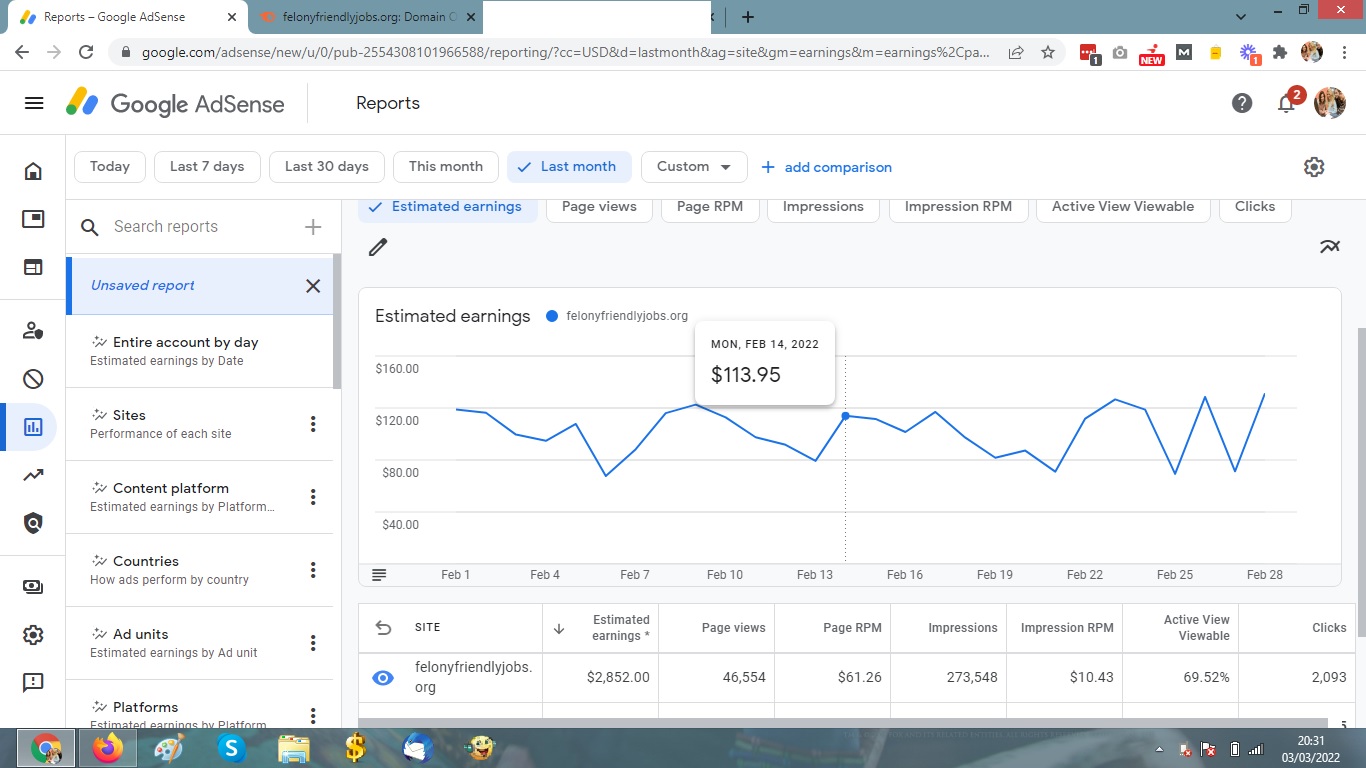This screenshot has width=1366, height=768.
Task: Select the This month range
Action: (x=446, y=167)
